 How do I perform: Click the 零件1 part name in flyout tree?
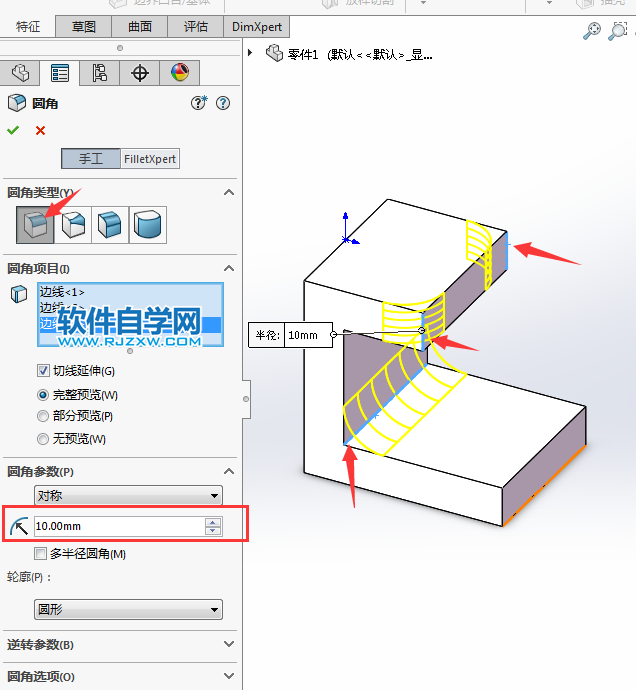pos(303,54)
